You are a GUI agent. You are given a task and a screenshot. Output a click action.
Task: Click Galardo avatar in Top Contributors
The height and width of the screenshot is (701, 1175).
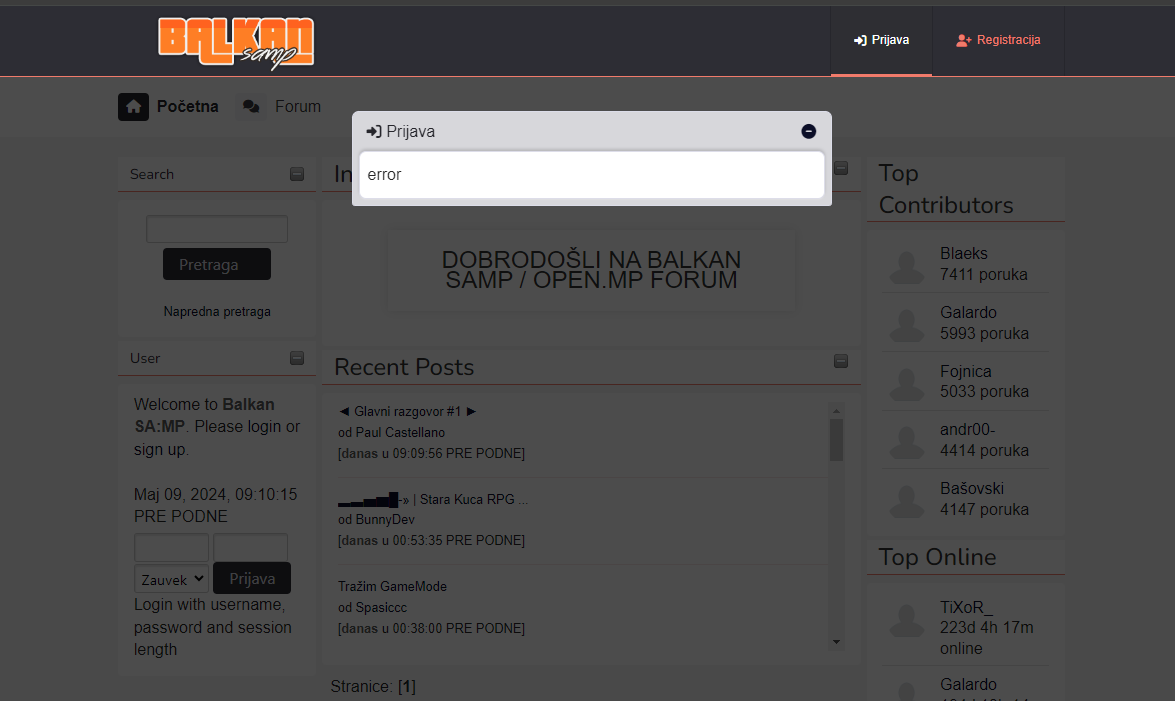tap(907, 325)
